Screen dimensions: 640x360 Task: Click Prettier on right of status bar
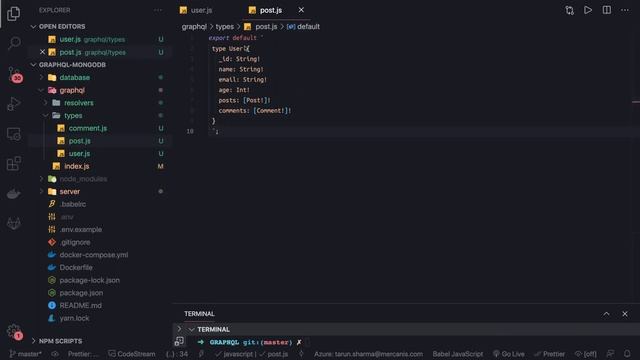coord(550,354)
